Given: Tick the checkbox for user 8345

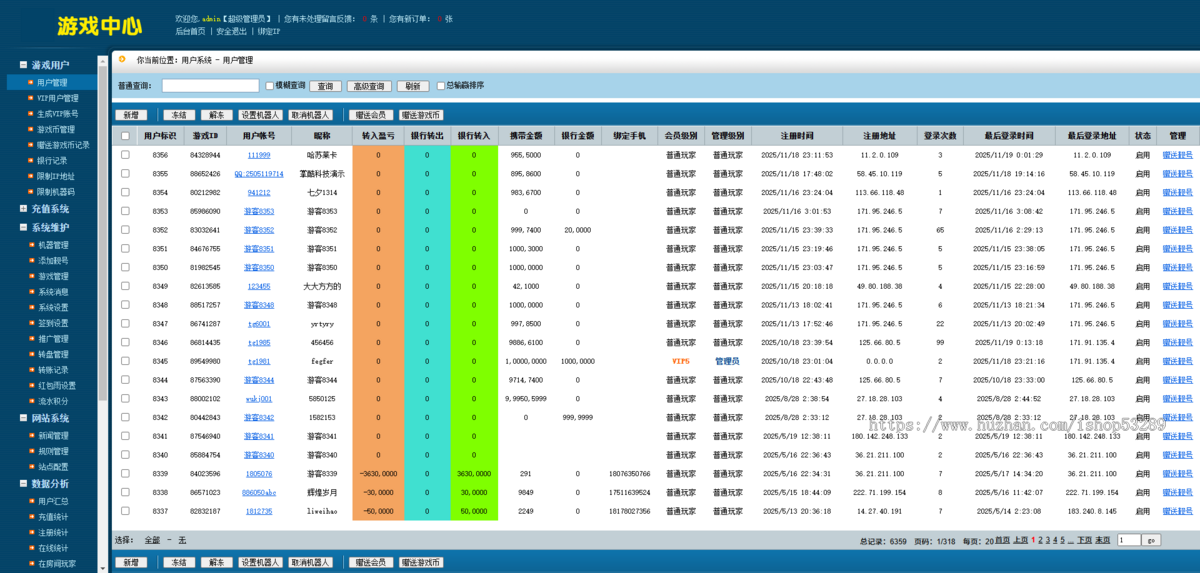Looking at the screenshot, I should 125,361.
